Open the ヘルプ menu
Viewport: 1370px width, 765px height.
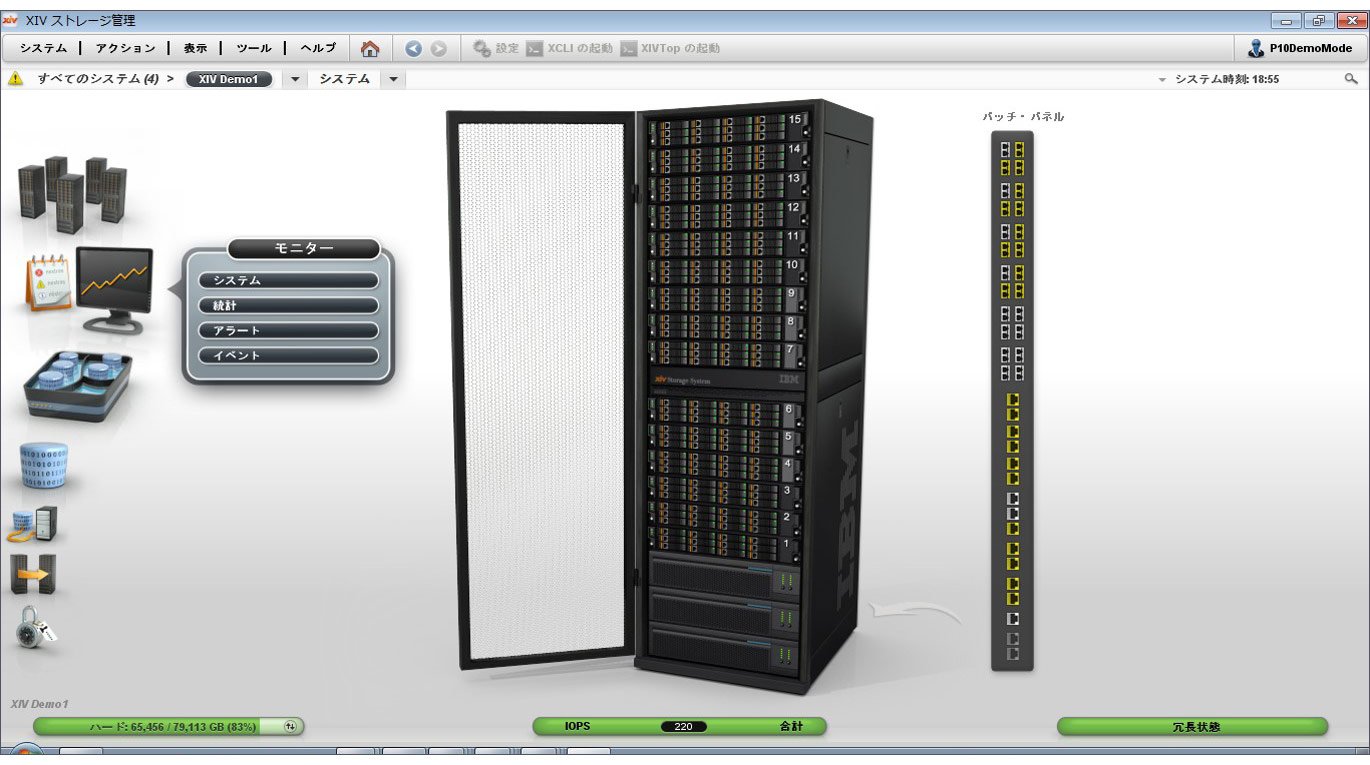[x=318, y=48]
